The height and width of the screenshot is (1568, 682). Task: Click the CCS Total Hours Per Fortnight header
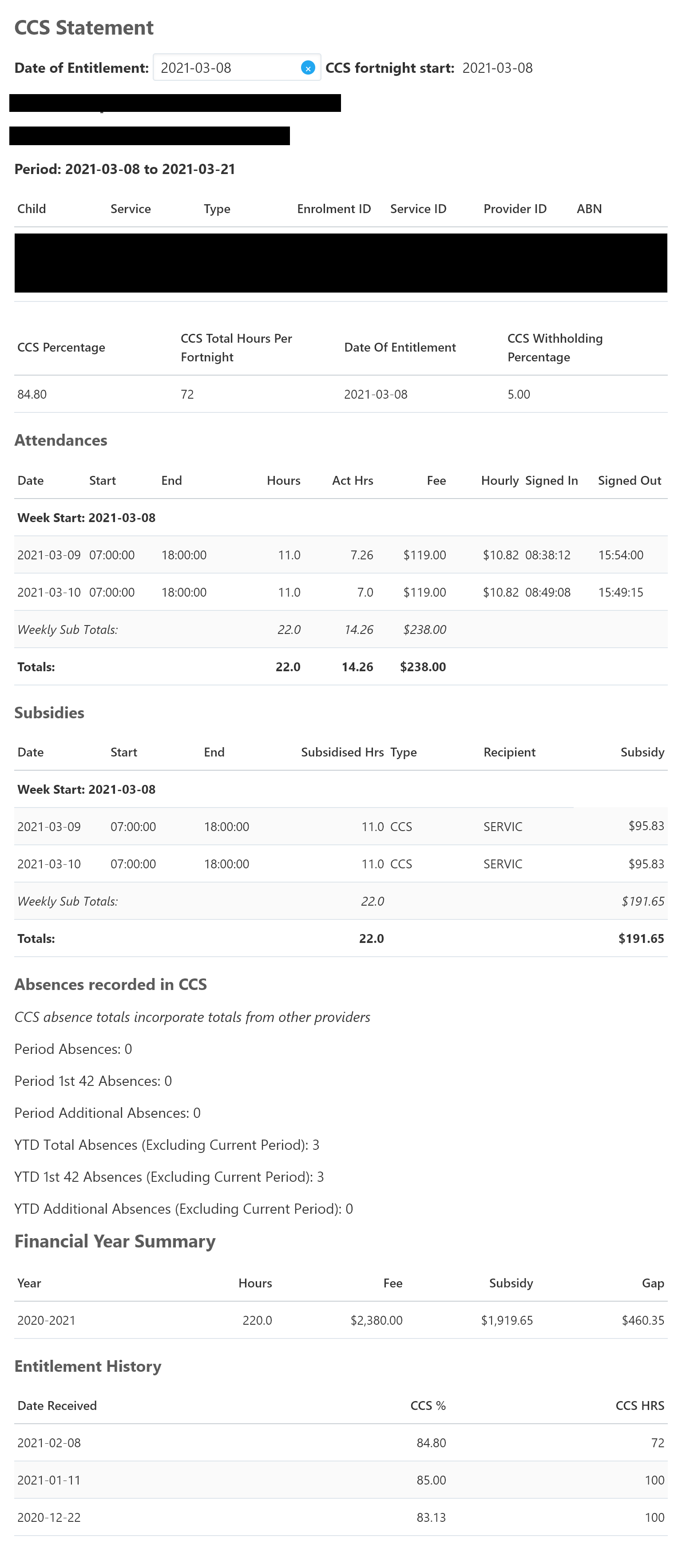(236, 348)
